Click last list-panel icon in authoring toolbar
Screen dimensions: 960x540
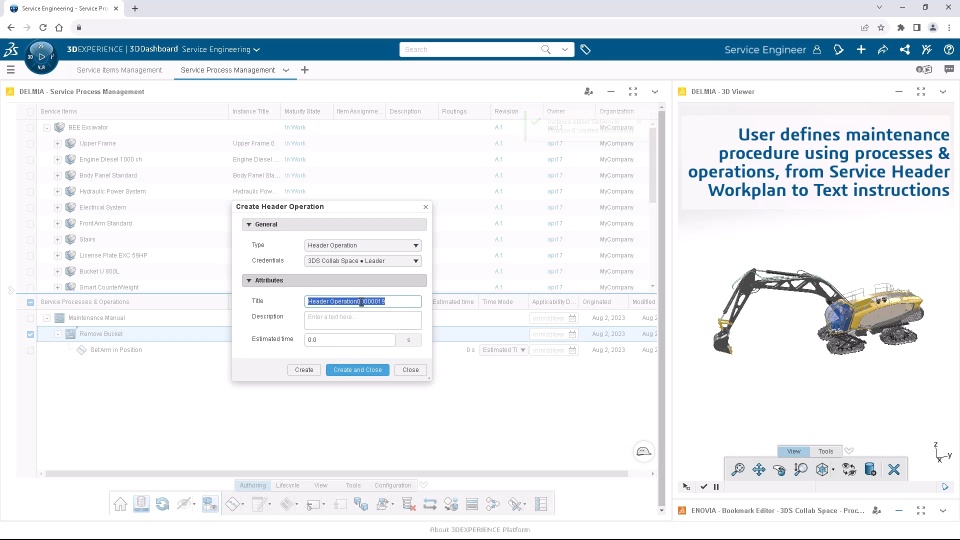click(x=541, y=504)
